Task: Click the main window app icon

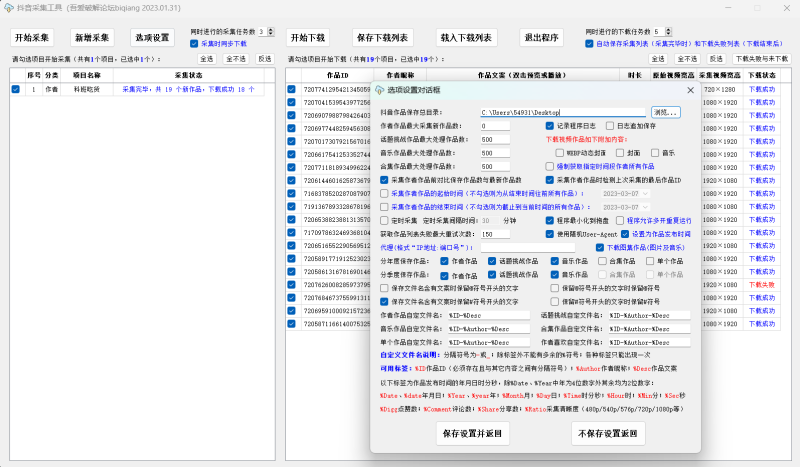Action: [8, 8]
